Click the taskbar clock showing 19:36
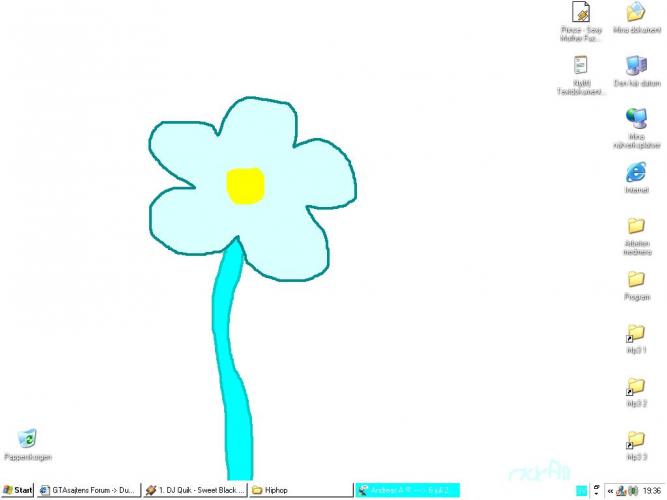Image resolution: width=667 pixels, height=500 pixels. click(x=652, y=490)
